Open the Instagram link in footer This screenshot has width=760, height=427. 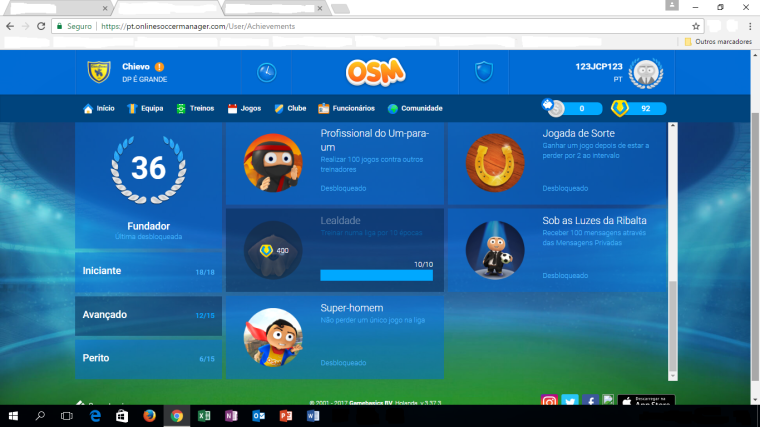[549, 400]
